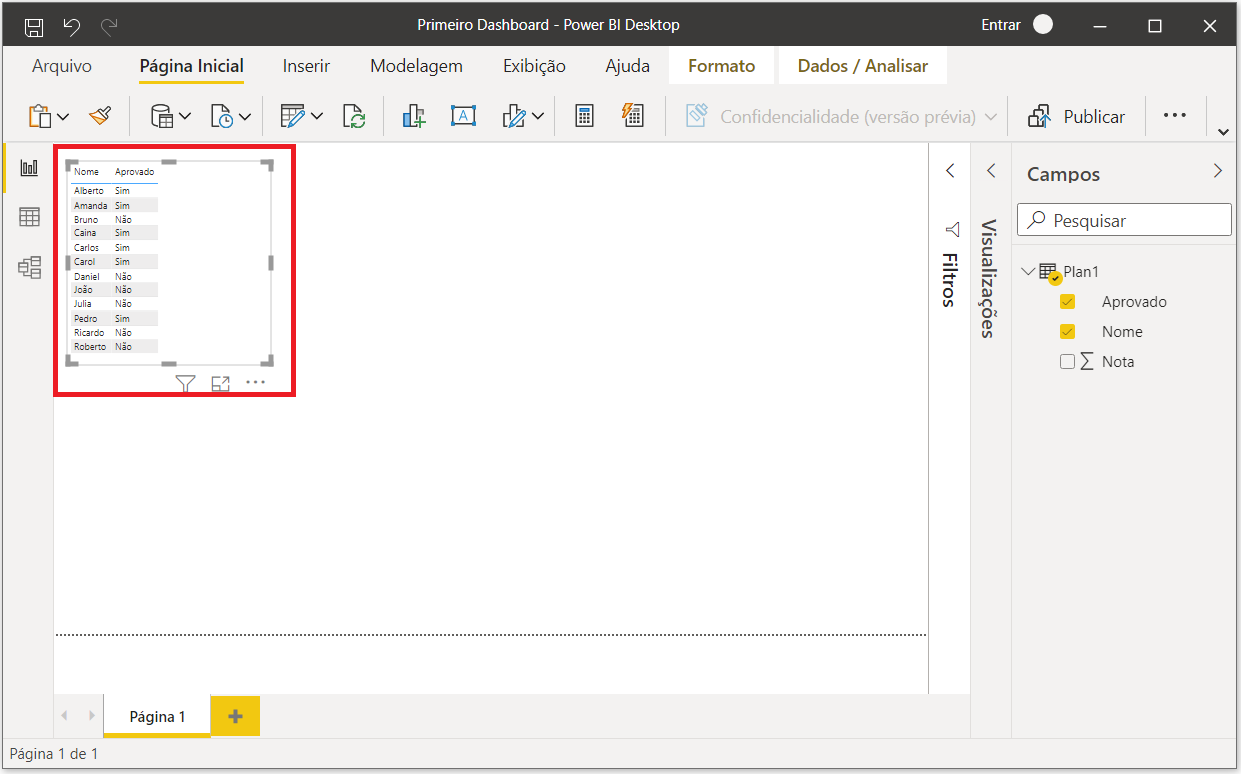Click the Redo arrow in title bar
This screenshot has width=1241, height=774.
click(109, 26)
